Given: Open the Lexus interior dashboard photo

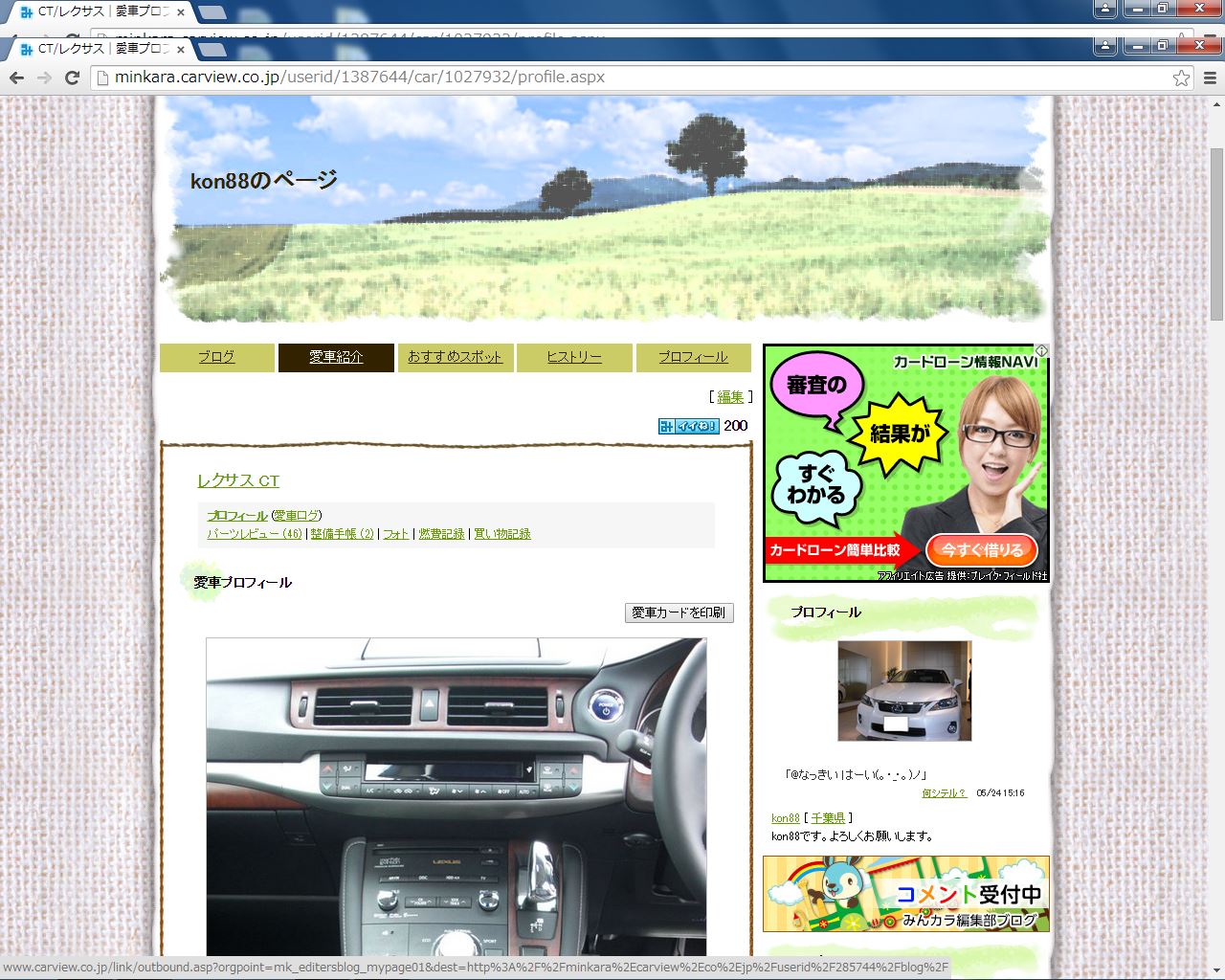Looking at the screenshot, I should [x=457, y=796].
